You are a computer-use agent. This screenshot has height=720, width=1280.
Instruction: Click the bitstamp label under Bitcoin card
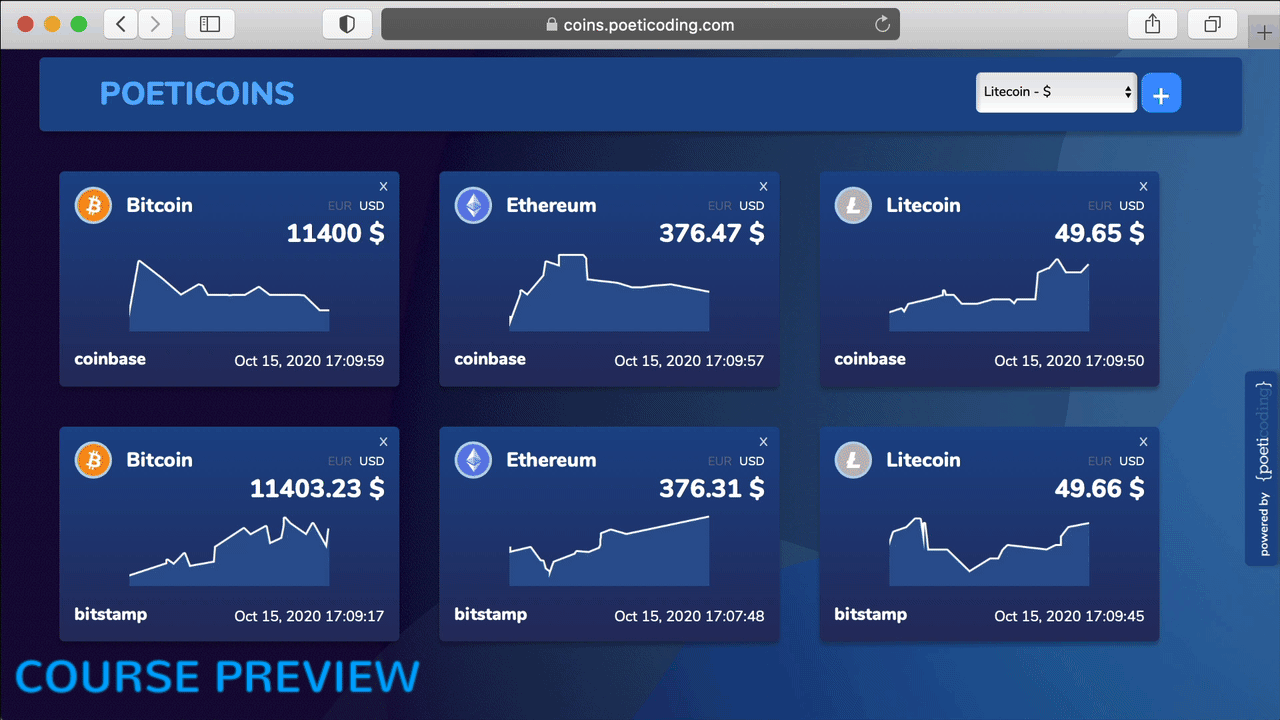coord(111,614)
